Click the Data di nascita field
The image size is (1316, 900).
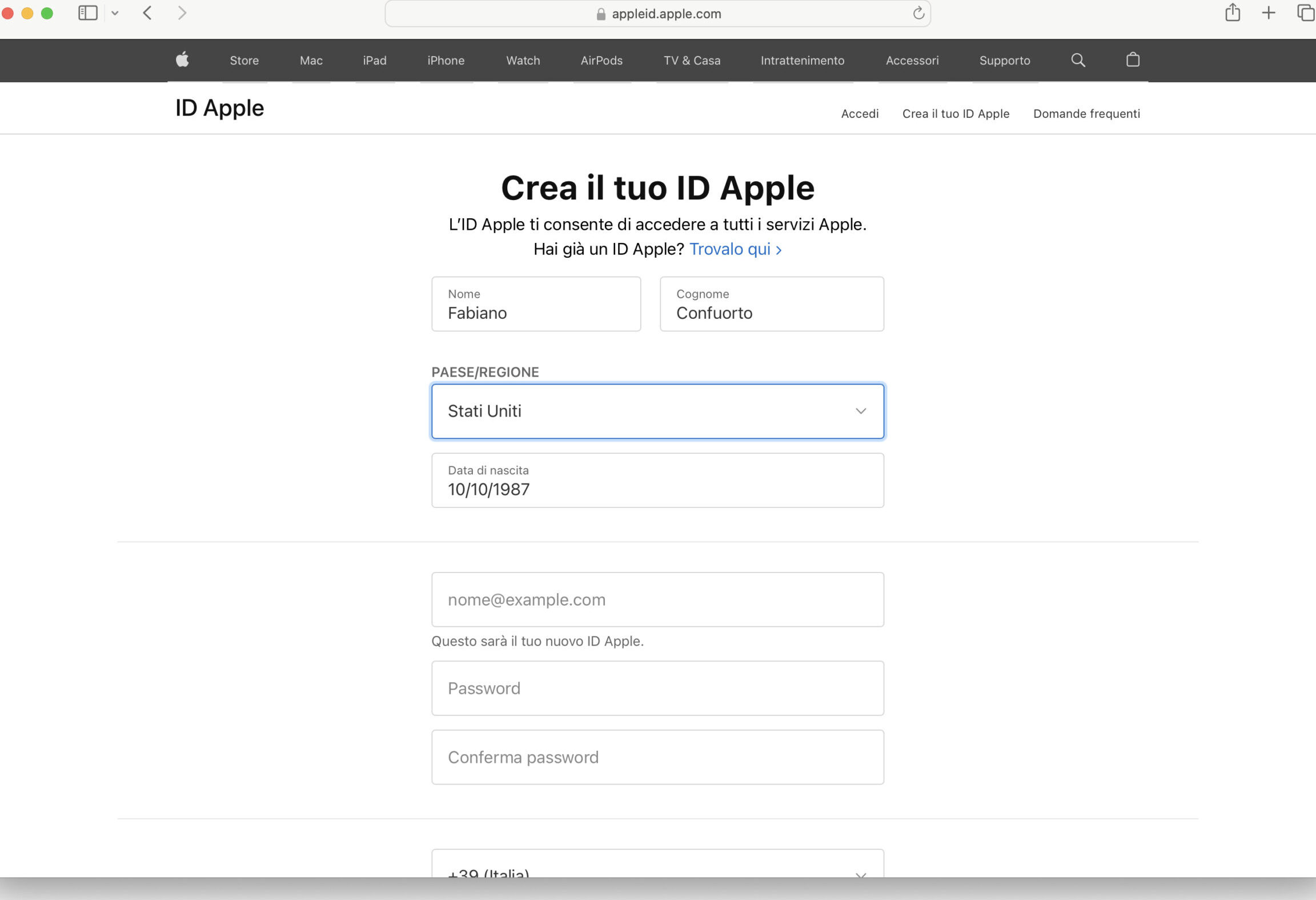(x=657, y=481)
